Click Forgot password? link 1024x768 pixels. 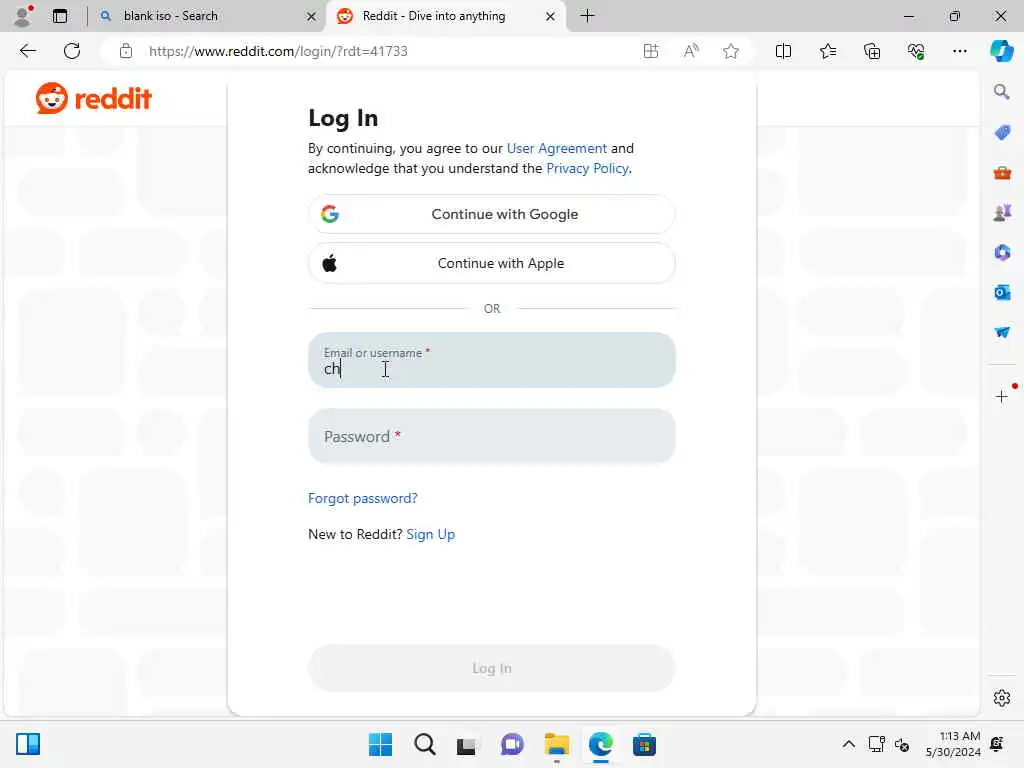(x=362, y=498)
